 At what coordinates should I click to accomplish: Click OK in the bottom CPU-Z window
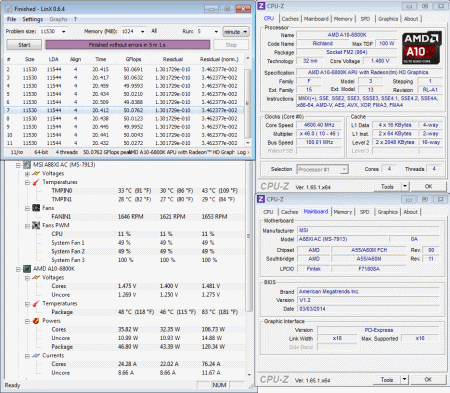point(428,379)
